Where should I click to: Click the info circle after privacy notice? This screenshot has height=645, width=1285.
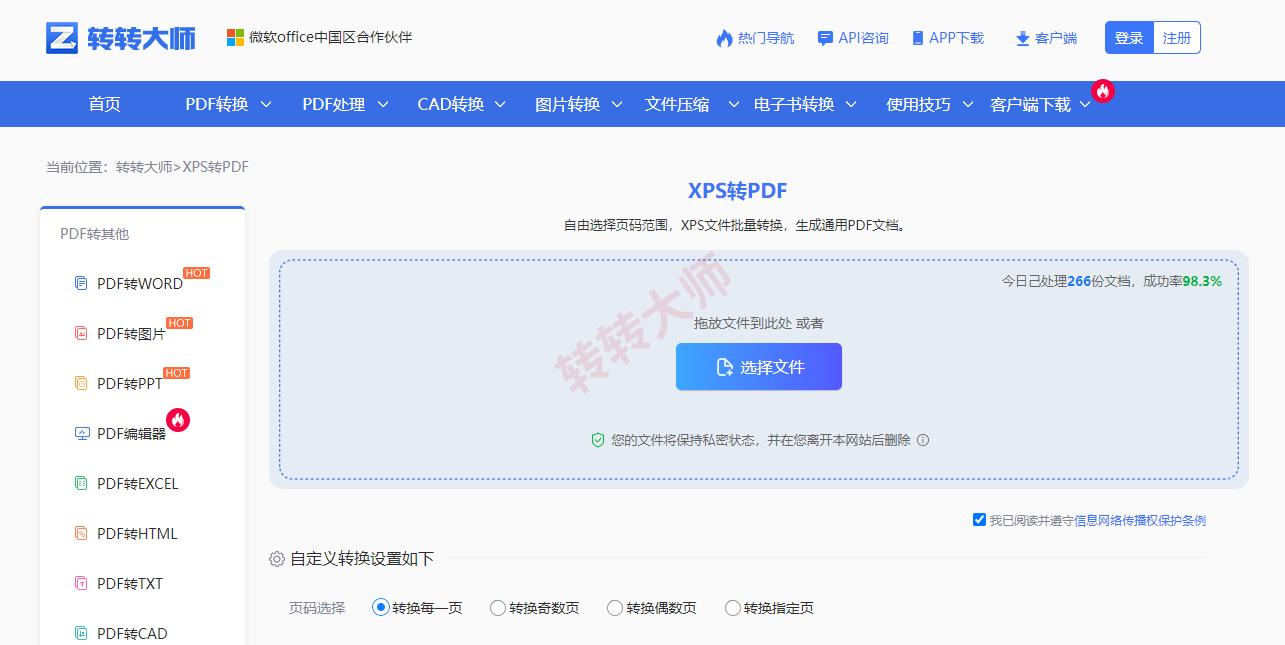click(x=923, y=440)
